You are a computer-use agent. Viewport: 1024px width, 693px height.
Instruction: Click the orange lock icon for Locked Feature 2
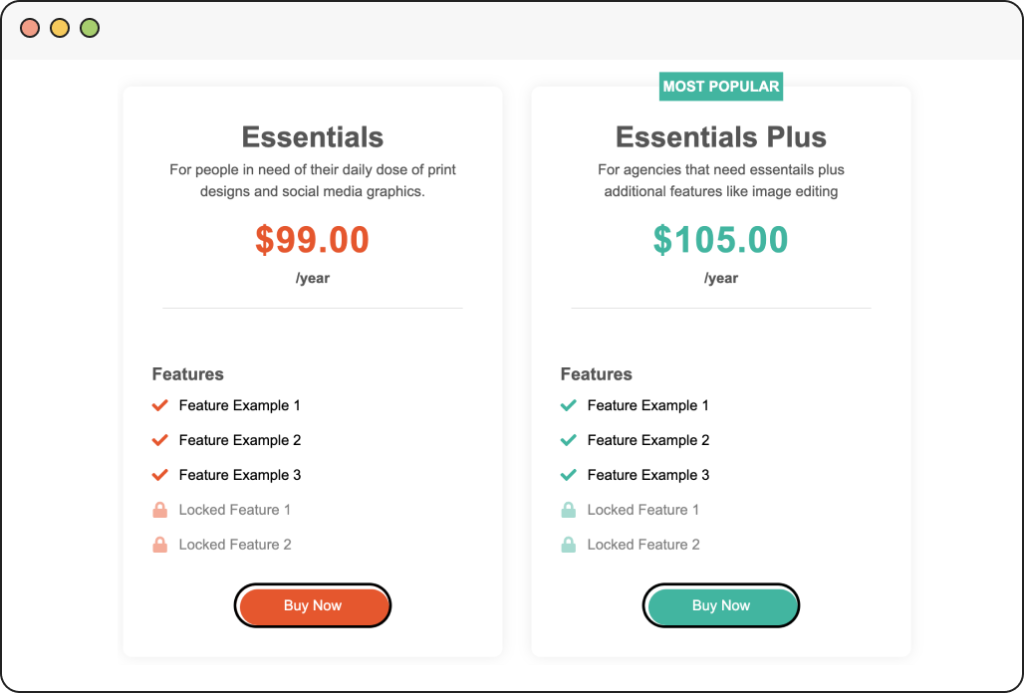click(x=159, y=545)
